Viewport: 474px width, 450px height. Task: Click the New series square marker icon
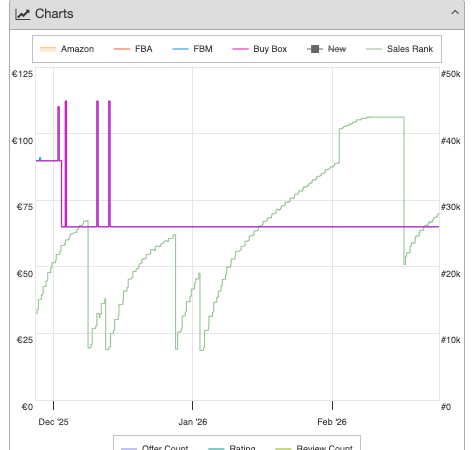(x=315, y=49)
